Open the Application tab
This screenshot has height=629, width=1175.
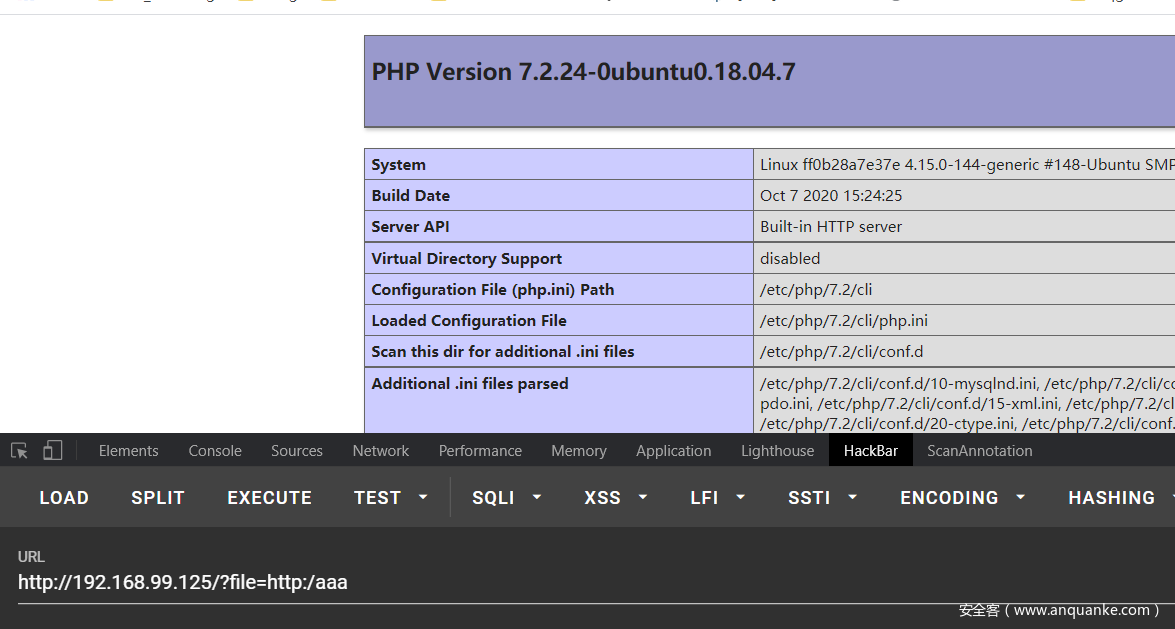(x=674, y=451)
